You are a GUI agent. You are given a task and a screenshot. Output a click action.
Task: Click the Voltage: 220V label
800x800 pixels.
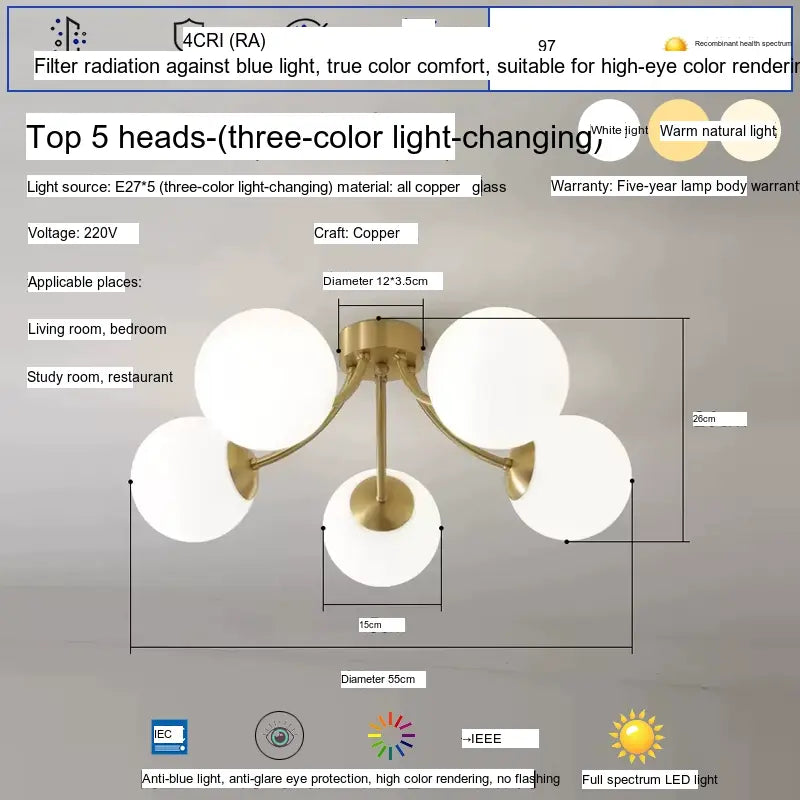click(82, 233)
